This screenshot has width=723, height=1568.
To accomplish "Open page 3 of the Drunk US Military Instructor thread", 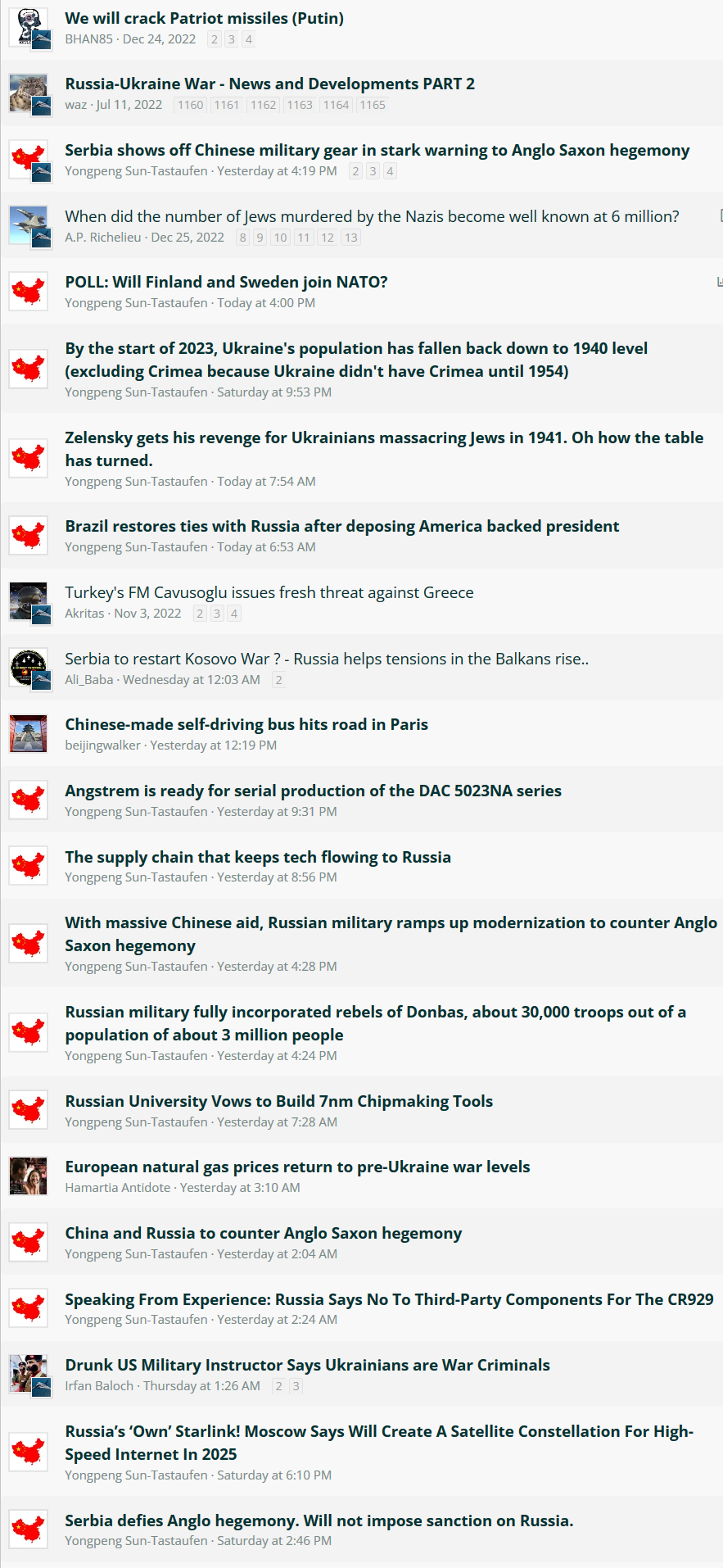I will point(296,1386).
